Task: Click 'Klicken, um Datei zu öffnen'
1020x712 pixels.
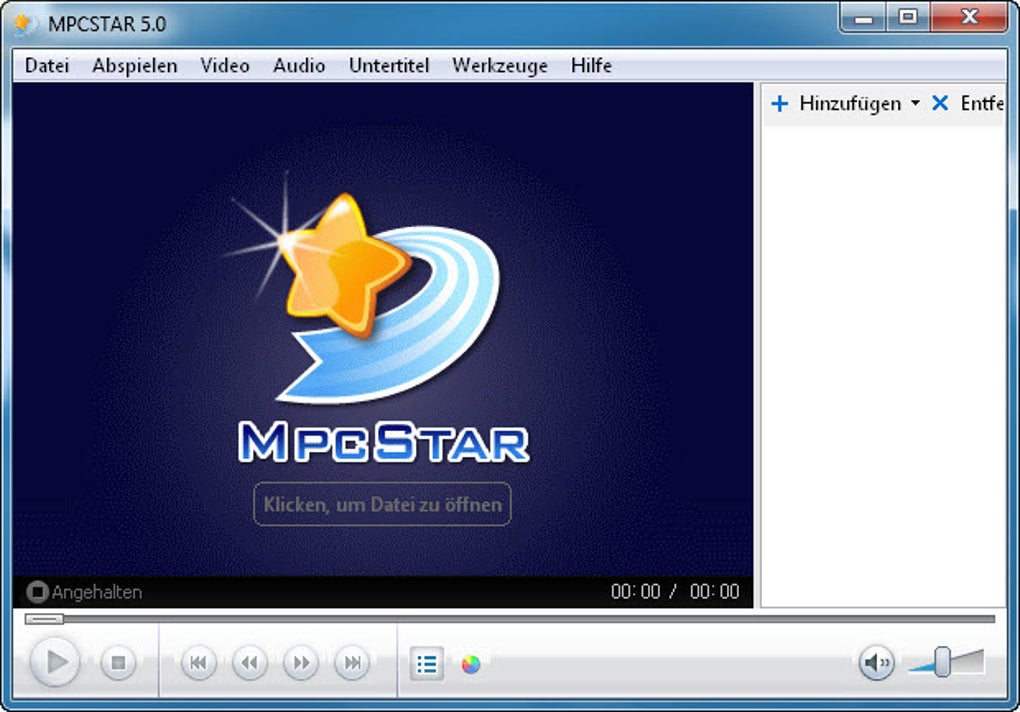Action: tap(382, 504)
